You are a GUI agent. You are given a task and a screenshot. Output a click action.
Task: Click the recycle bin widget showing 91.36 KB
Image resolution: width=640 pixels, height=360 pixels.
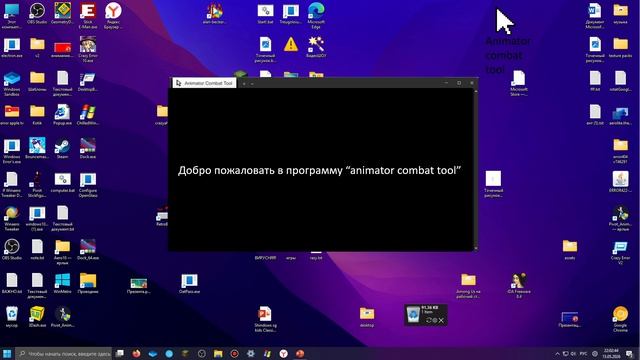(x=426, y=315)
